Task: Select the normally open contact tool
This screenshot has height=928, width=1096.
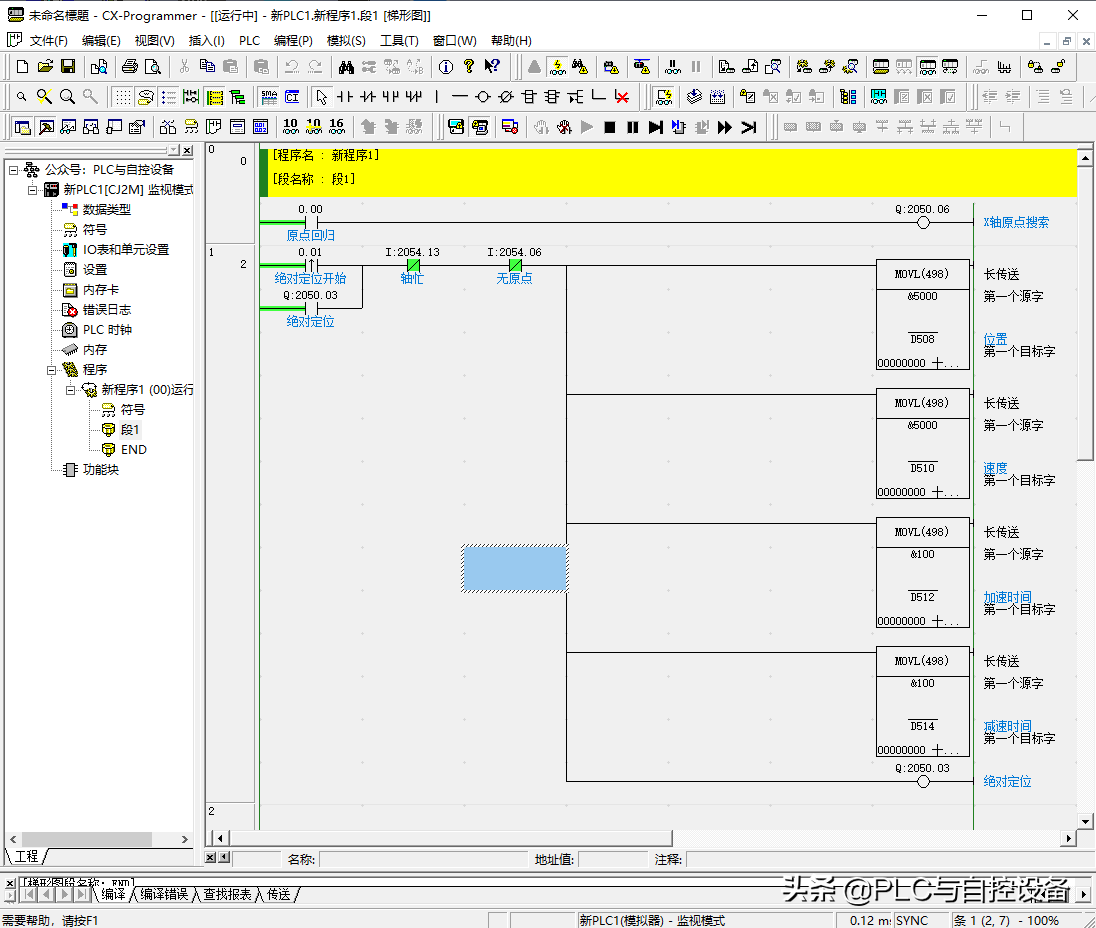Action: tap(345, 97)
